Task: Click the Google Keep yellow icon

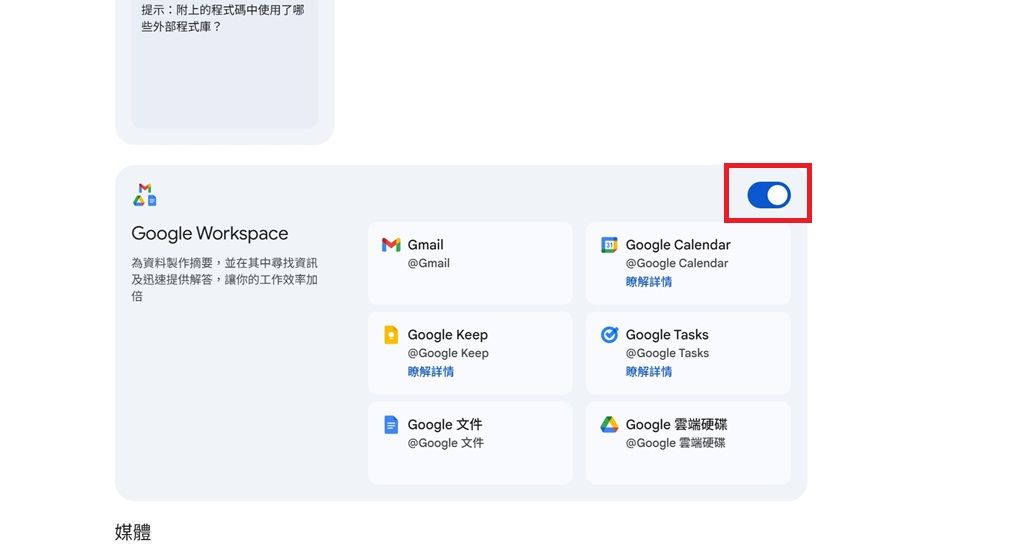Action: click(391, 335)
